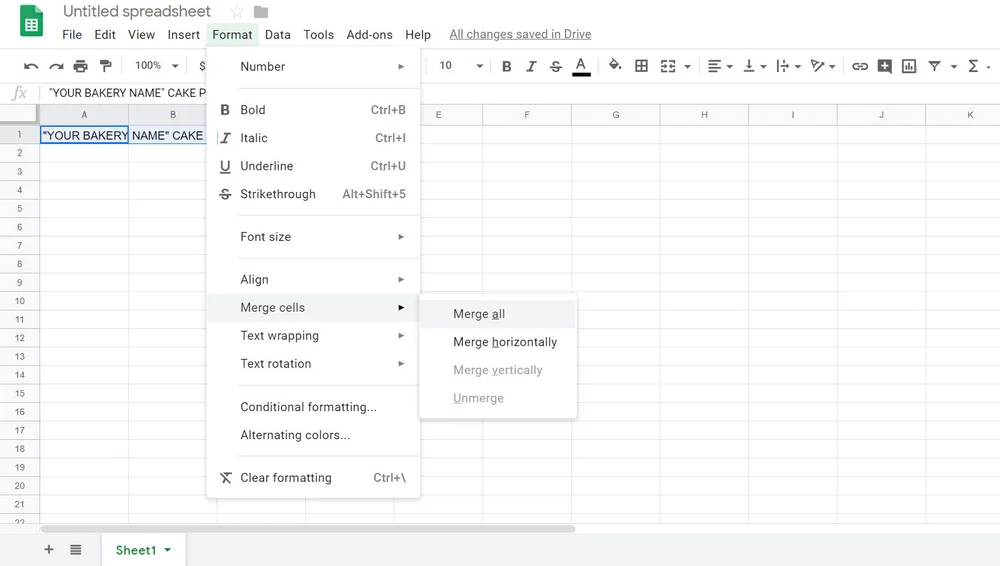Screen dimensions: 1000x566
Task: Close the open Format menu
Action: click(x=232, y=34)
